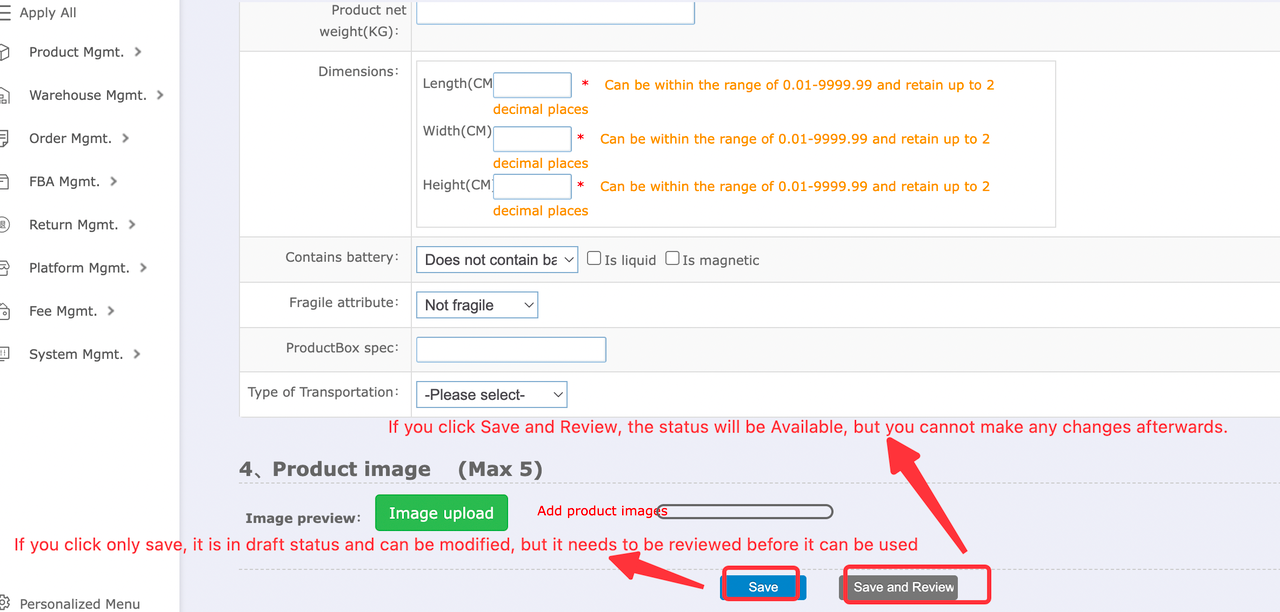The height and width of the screenshot is (612, 1280).
Task: Open the Personalized Menu item
Action: pyautogui.click(x=80, y=603)
